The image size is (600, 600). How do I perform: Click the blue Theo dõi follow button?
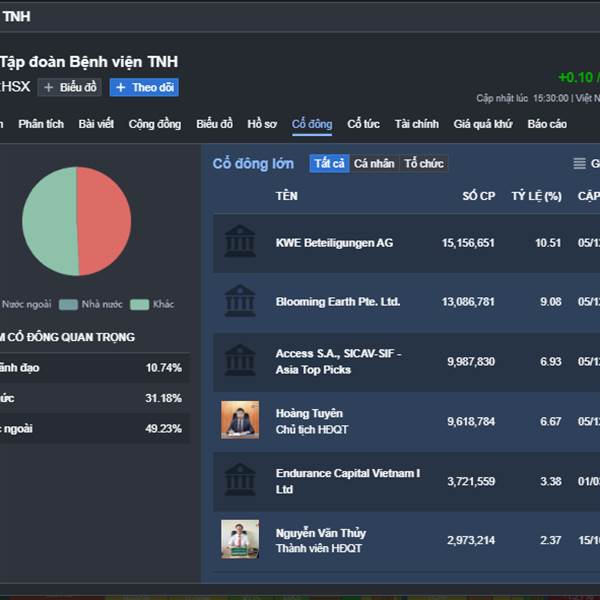click(x=144, y=87)
